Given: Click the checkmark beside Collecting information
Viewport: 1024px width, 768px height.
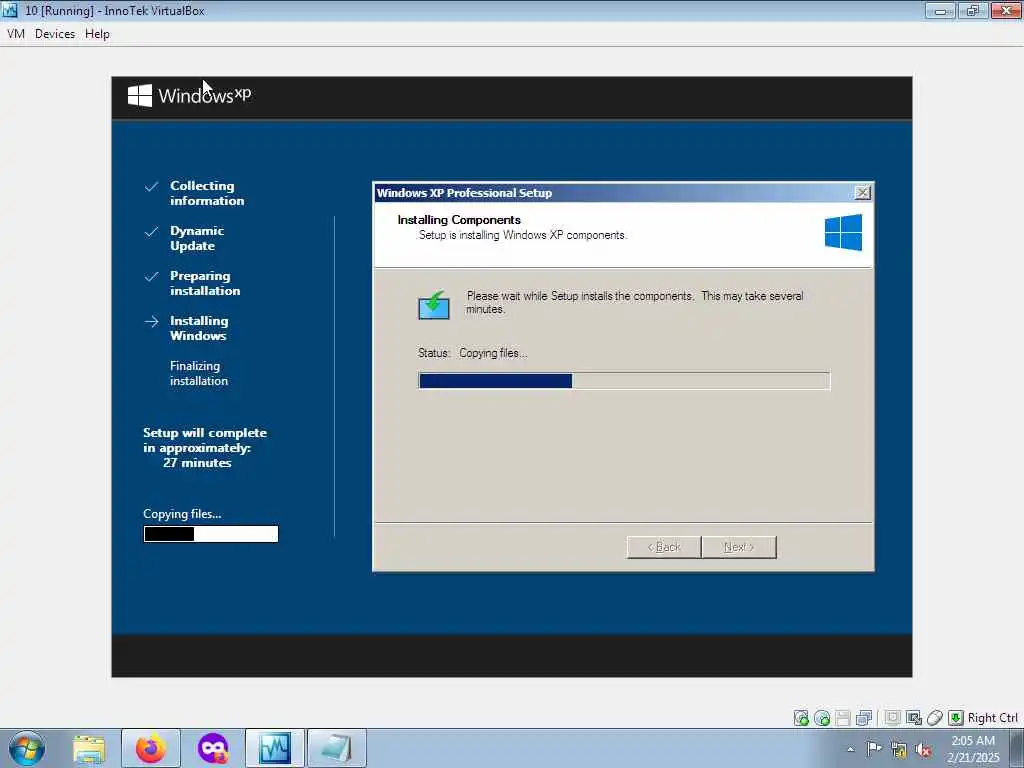Looking at the screenshot, I should point(152,187).
